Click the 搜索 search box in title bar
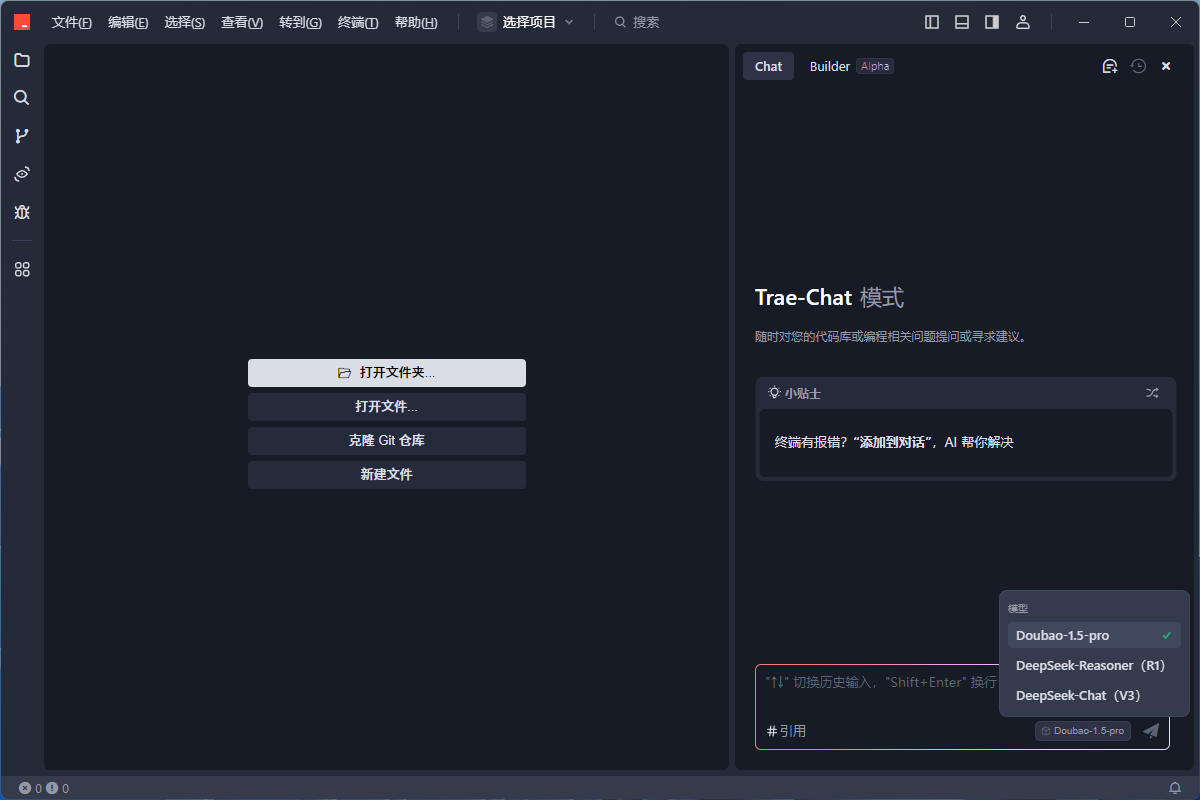 click(x=637, y=22)
